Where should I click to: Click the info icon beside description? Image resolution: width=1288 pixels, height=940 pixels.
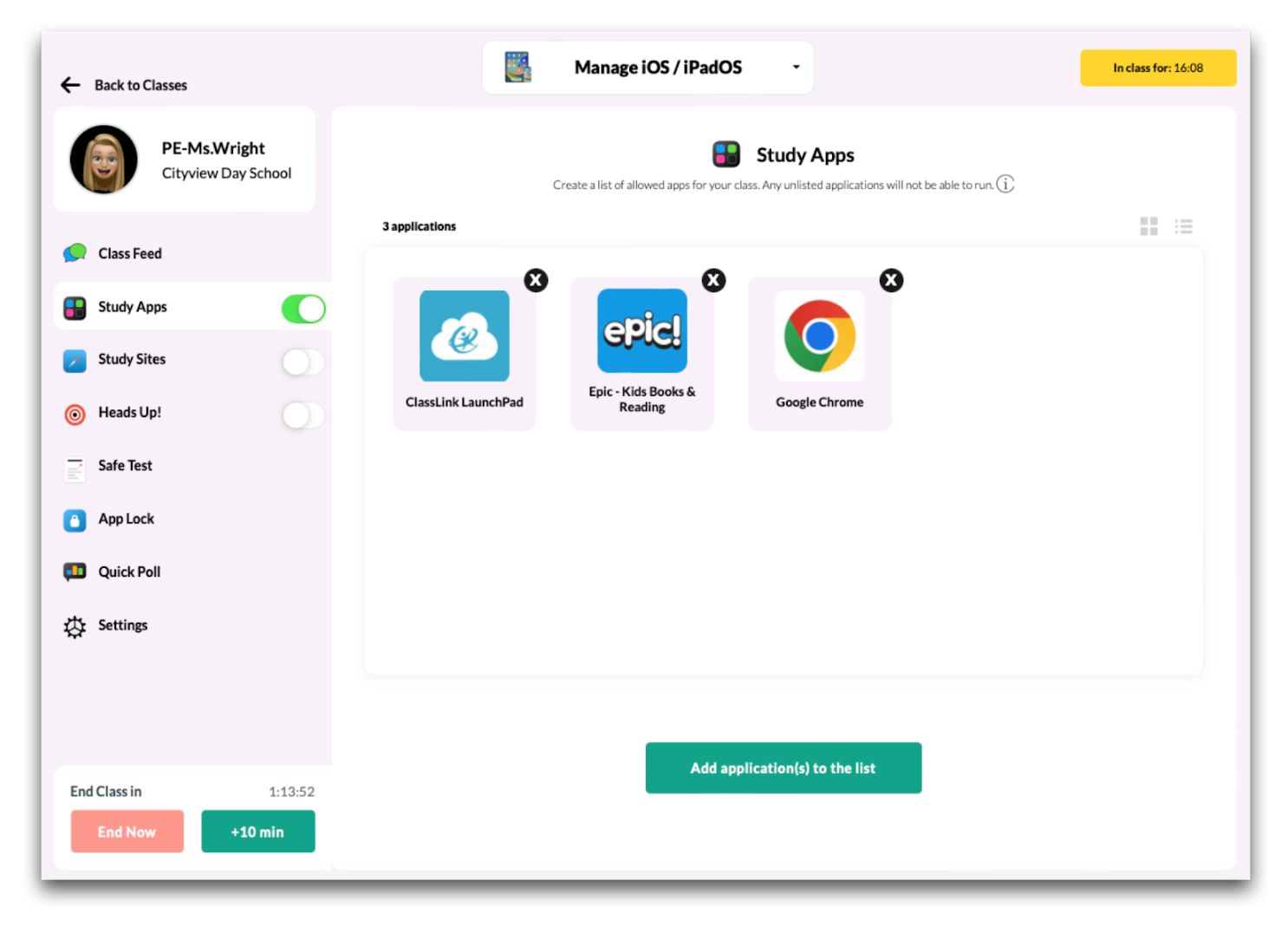click(1005, 184)
